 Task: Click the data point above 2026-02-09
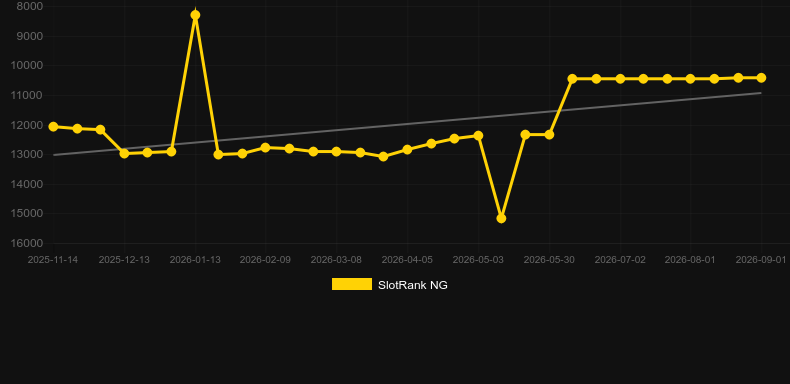(266, 148)
